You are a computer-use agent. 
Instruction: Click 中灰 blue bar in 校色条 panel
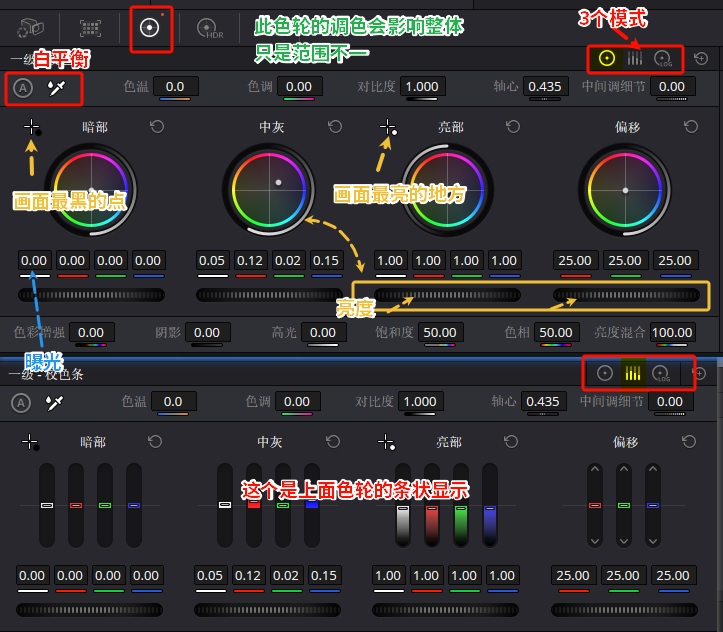click(x=312, y=505)
